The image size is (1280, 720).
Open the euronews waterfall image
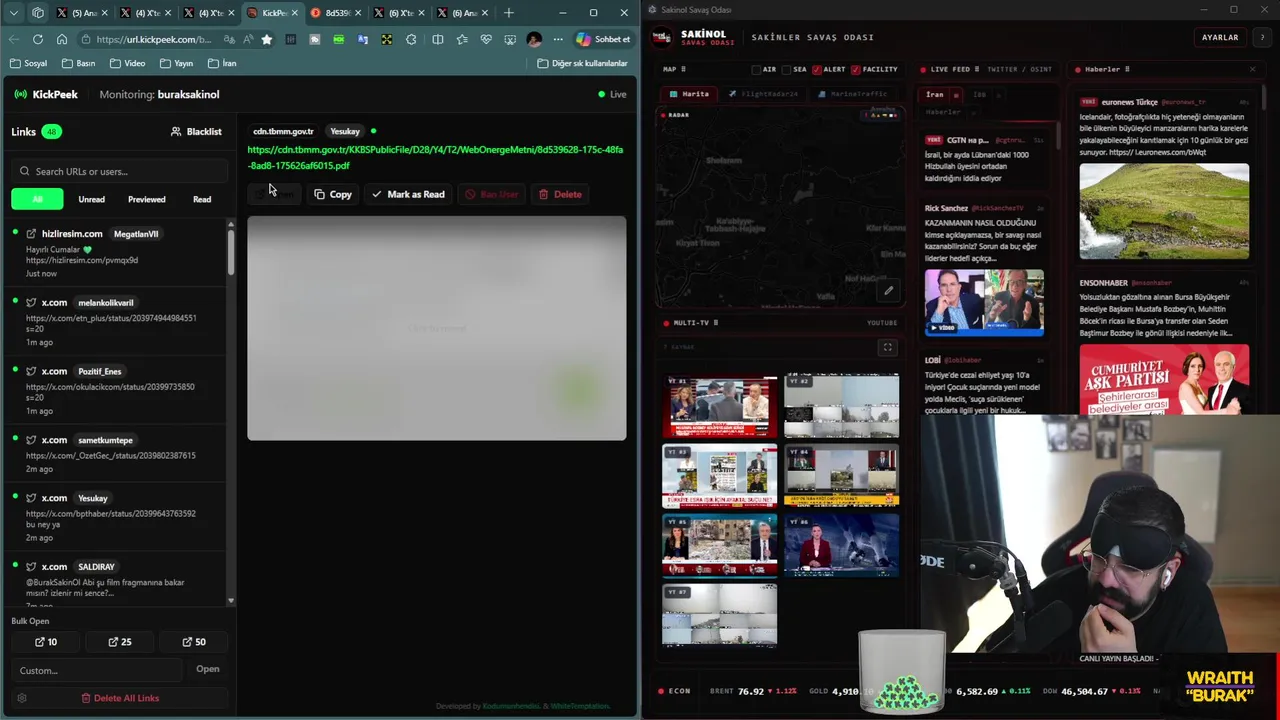[1164, 211]
